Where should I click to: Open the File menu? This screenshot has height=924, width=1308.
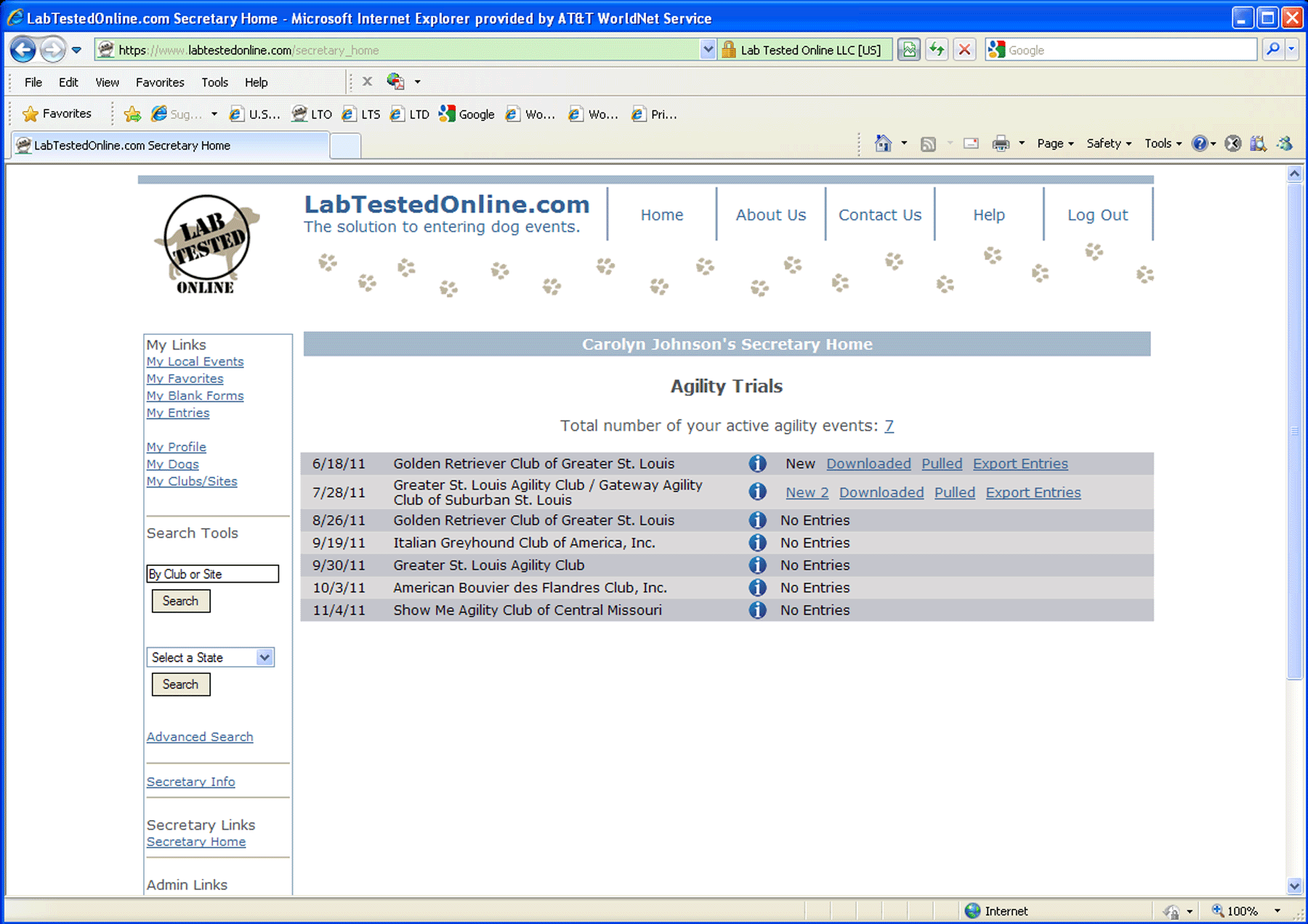tap(33, 82)
